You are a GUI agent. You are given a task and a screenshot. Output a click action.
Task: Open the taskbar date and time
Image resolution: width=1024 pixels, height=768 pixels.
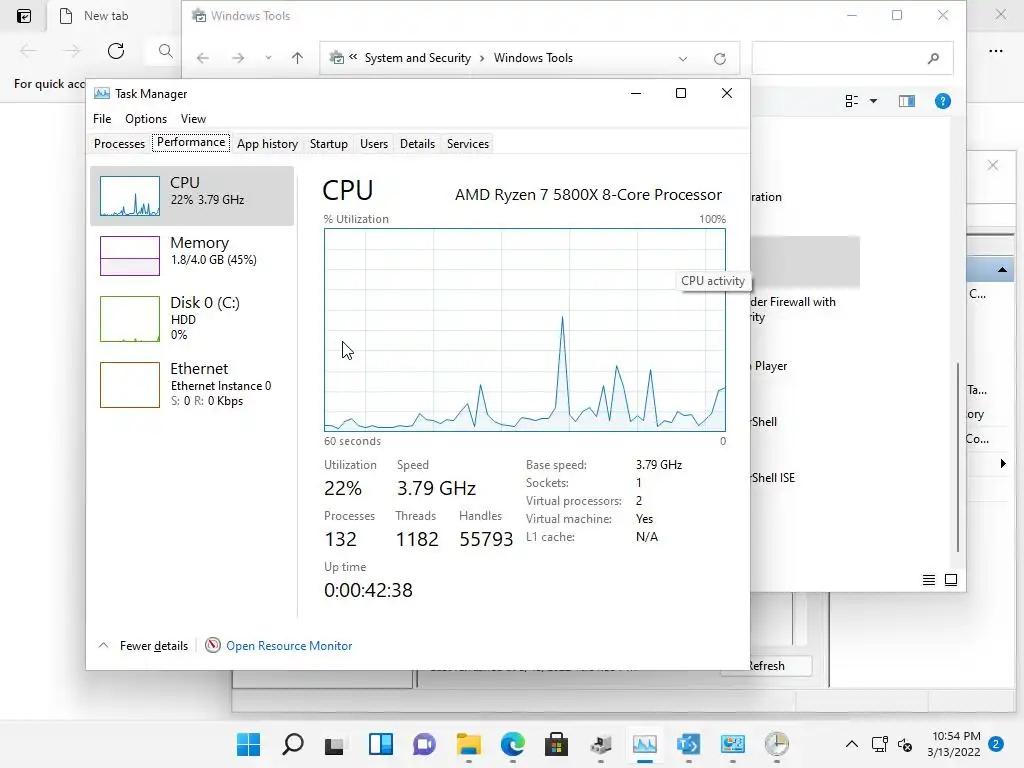pos(953,744)
